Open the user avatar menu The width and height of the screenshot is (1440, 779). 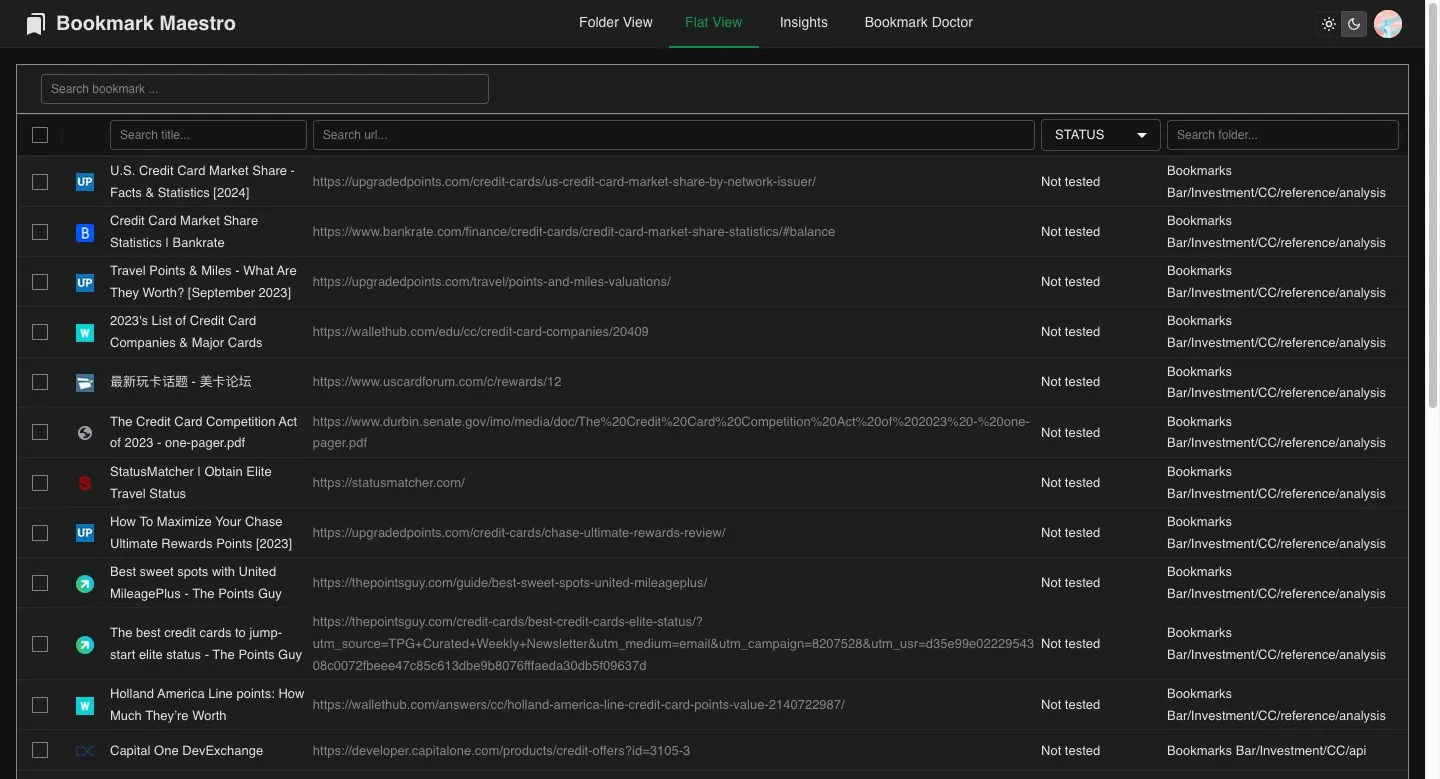[1387, 24]
